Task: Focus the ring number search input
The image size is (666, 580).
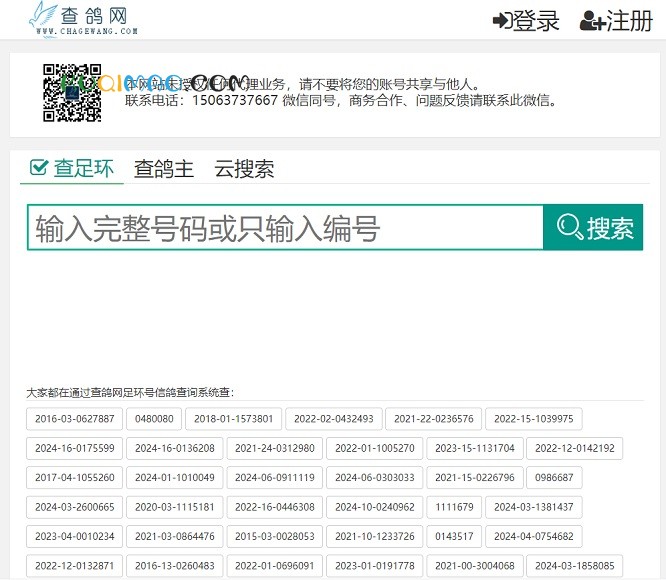Action: pos(285,228)
